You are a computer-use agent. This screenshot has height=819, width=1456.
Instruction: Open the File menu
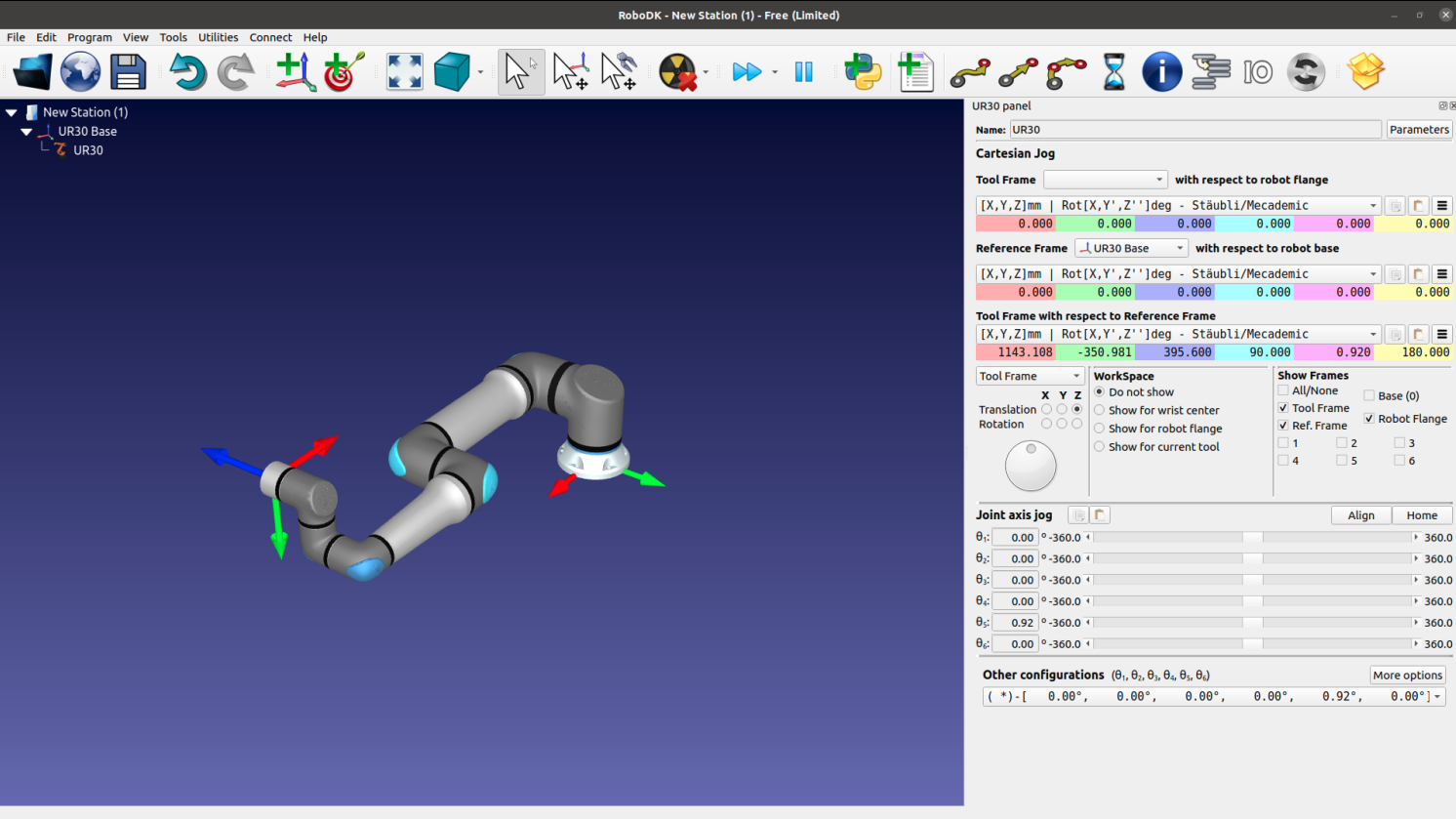pyautogui.click(x=16, y=37)
